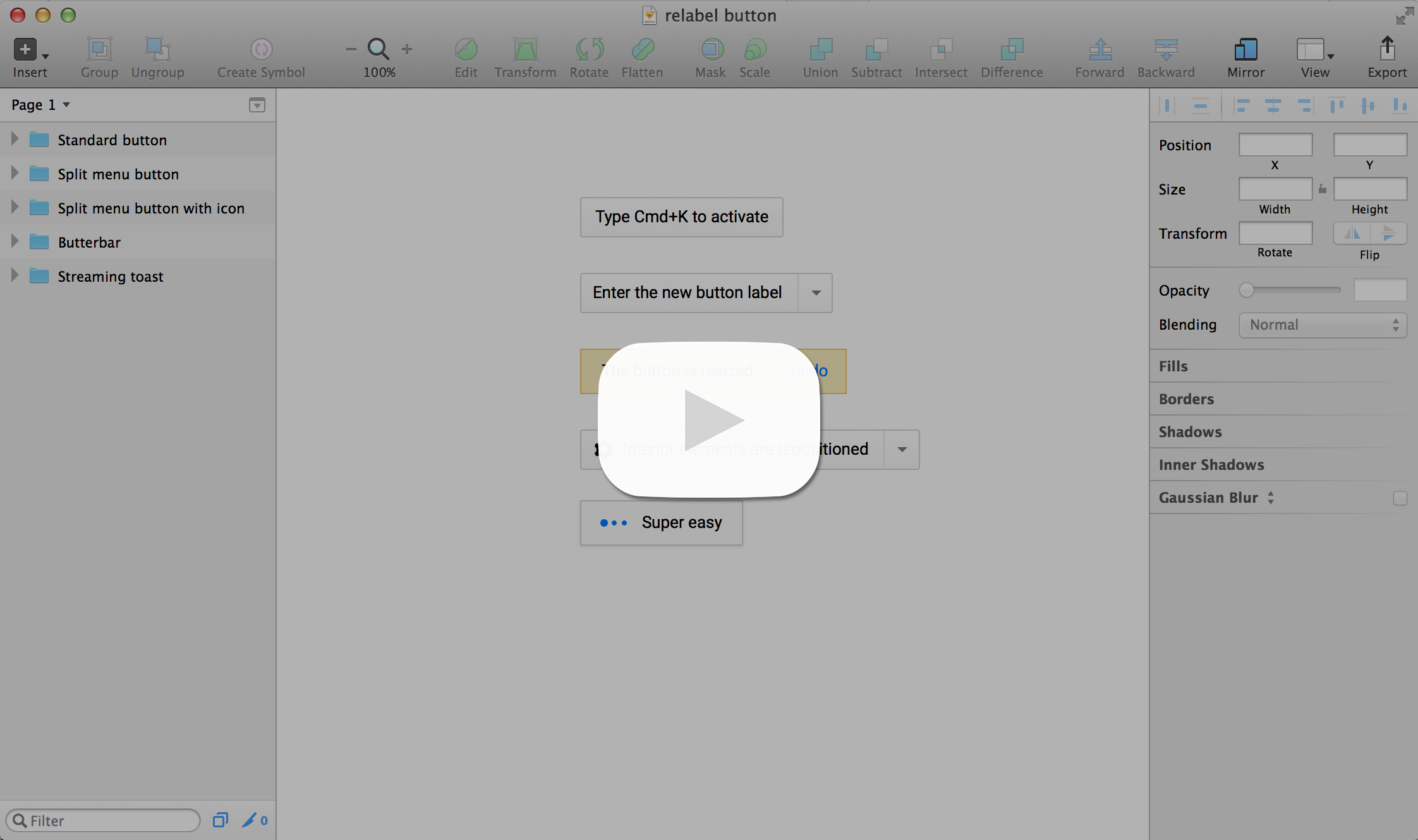Select the Streaming toast layer
This screenshot has height=840, width=1418.
[x=110, y=277]
